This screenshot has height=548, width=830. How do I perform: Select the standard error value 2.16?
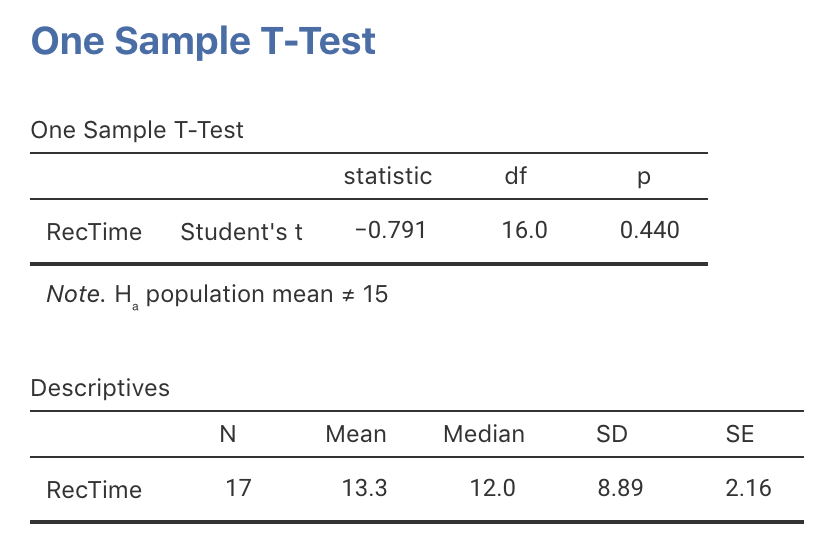coord(750,489)
